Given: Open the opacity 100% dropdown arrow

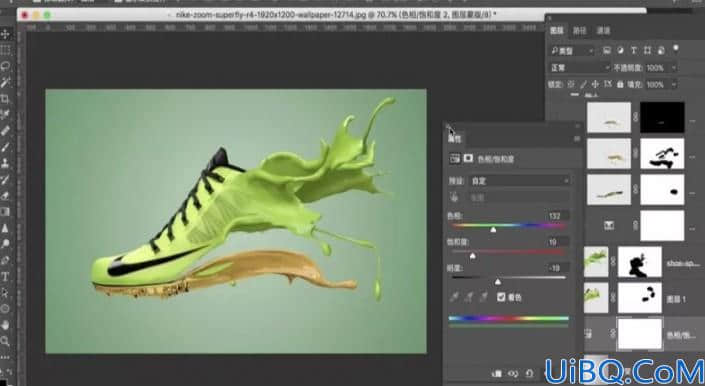Looking at the screenshot, I should [x=674, y=68].
